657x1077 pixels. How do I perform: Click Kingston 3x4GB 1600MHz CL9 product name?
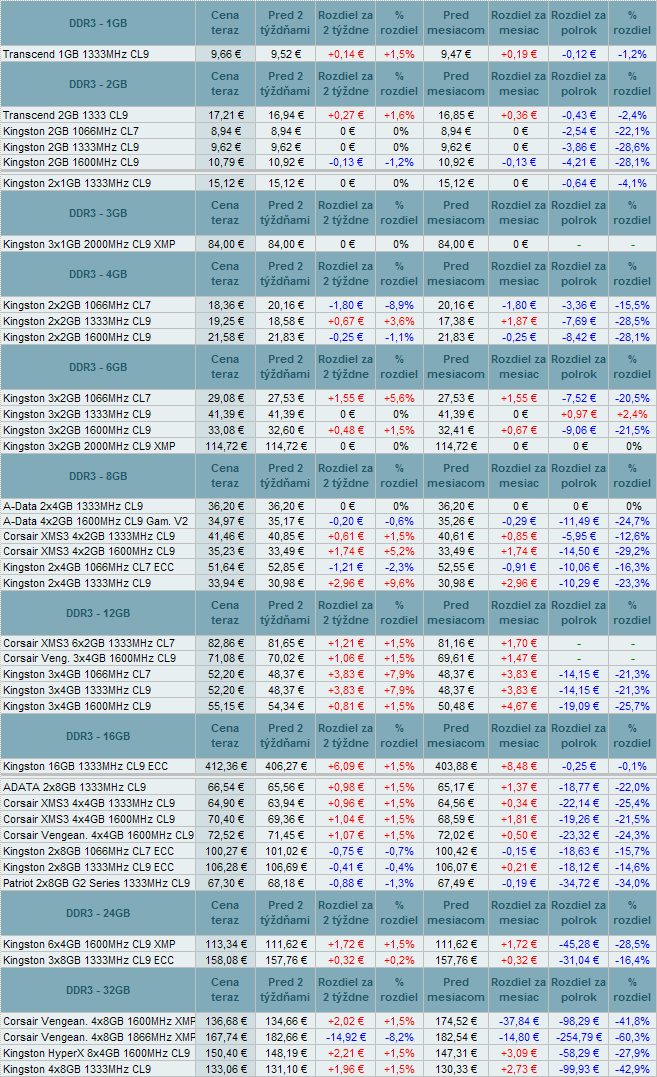[77, 706]
